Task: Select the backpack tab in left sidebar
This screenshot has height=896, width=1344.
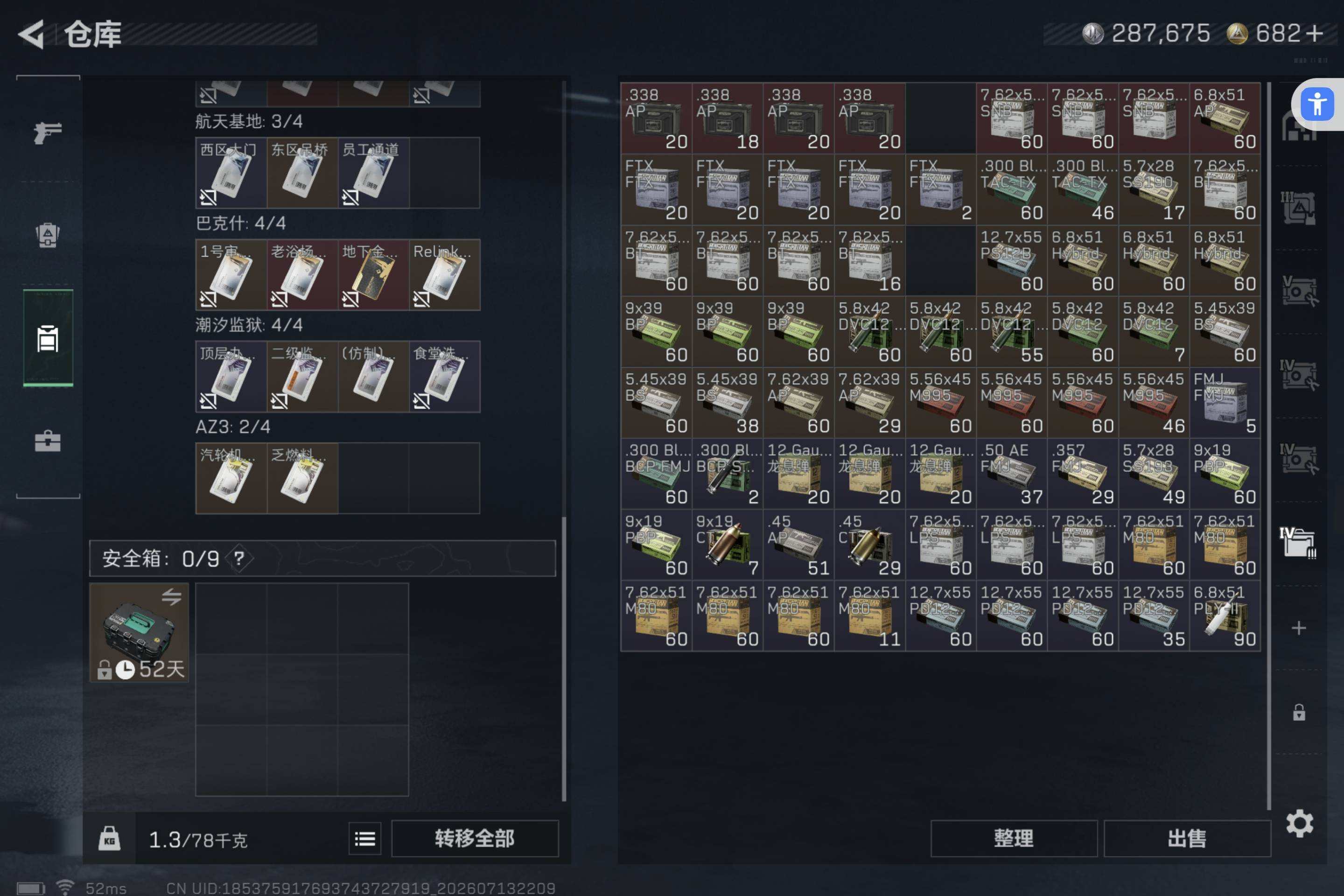Action: (x=48, y=234)
